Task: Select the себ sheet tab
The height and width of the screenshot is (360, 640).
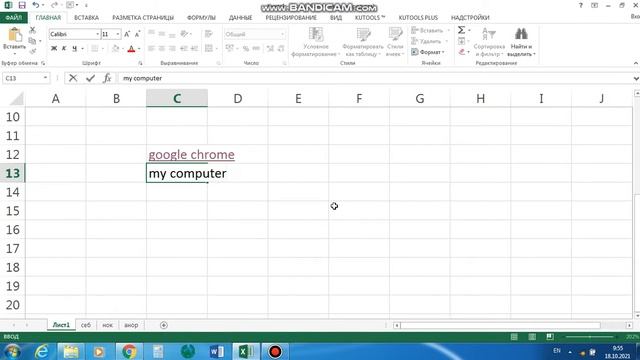Action: pyautogui.click(x=86, y=325)
